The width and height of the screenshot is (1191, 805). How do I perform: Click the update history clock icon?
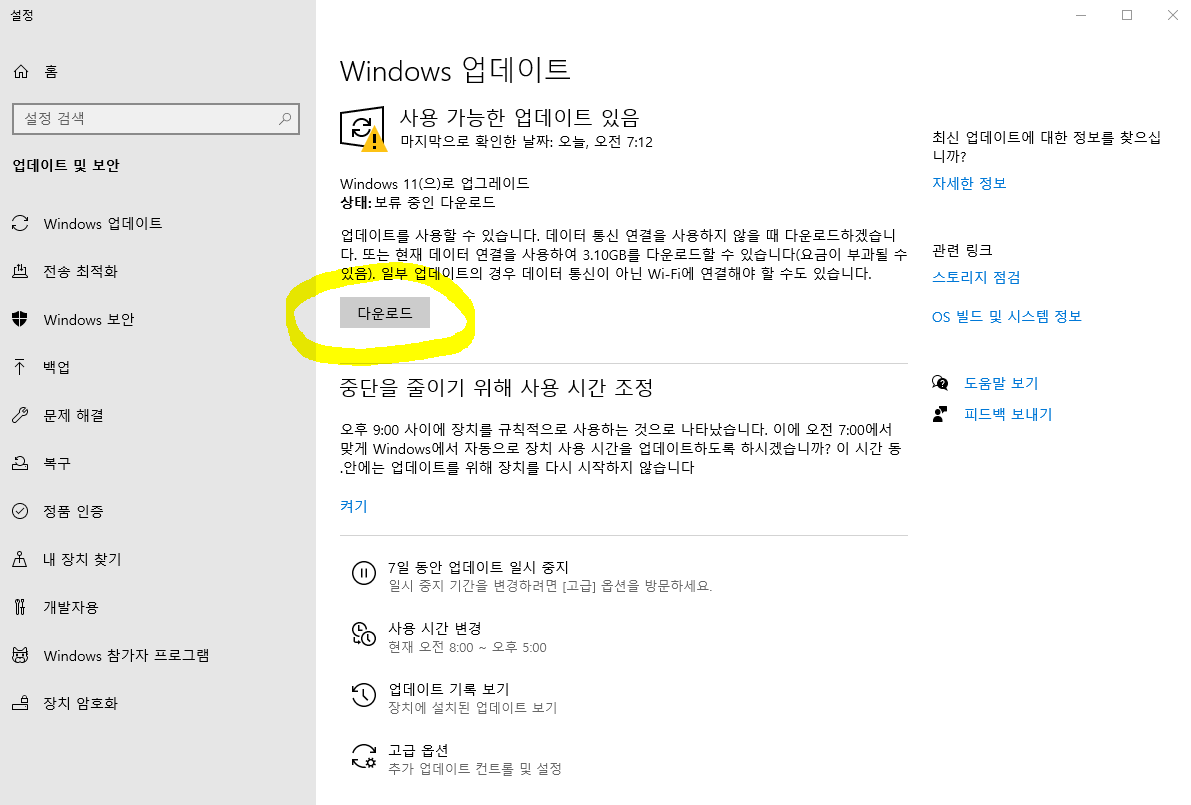coord(364,695)
